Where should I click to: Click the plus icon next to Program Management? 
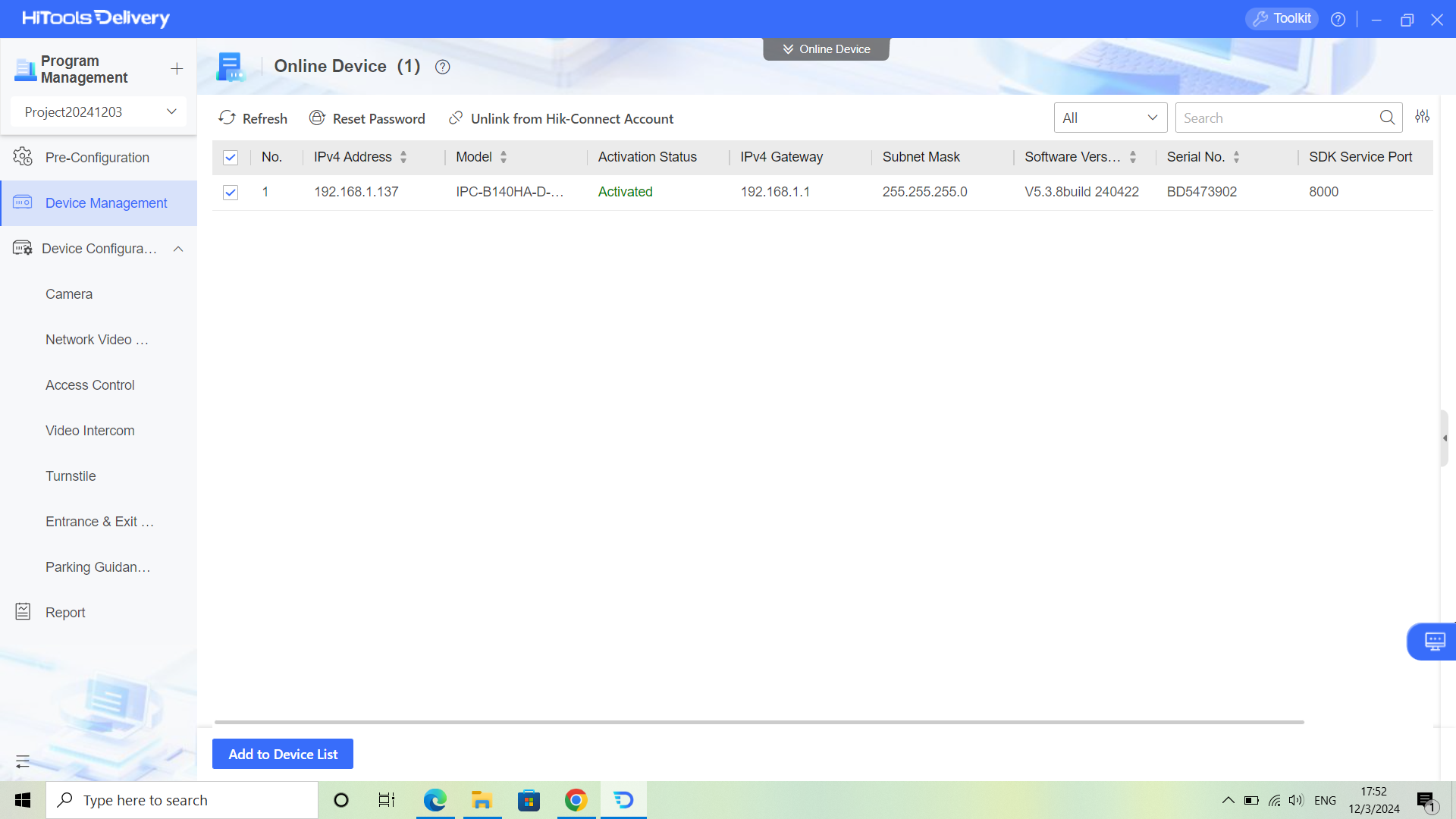pos(176,68)
